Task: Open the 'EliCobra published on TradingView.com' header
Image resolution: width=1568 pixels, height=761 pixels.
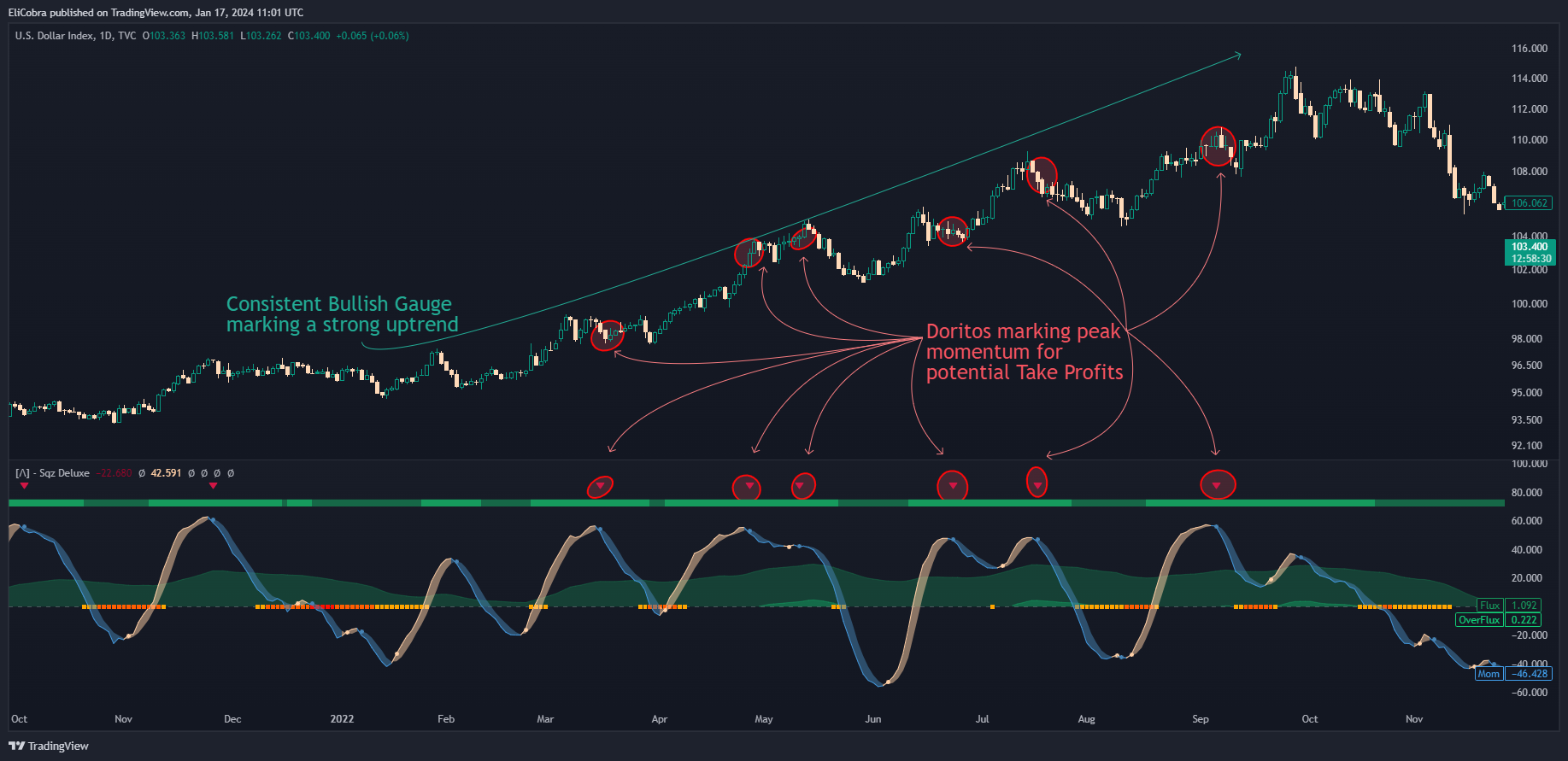Action: [x=156, y=12]
